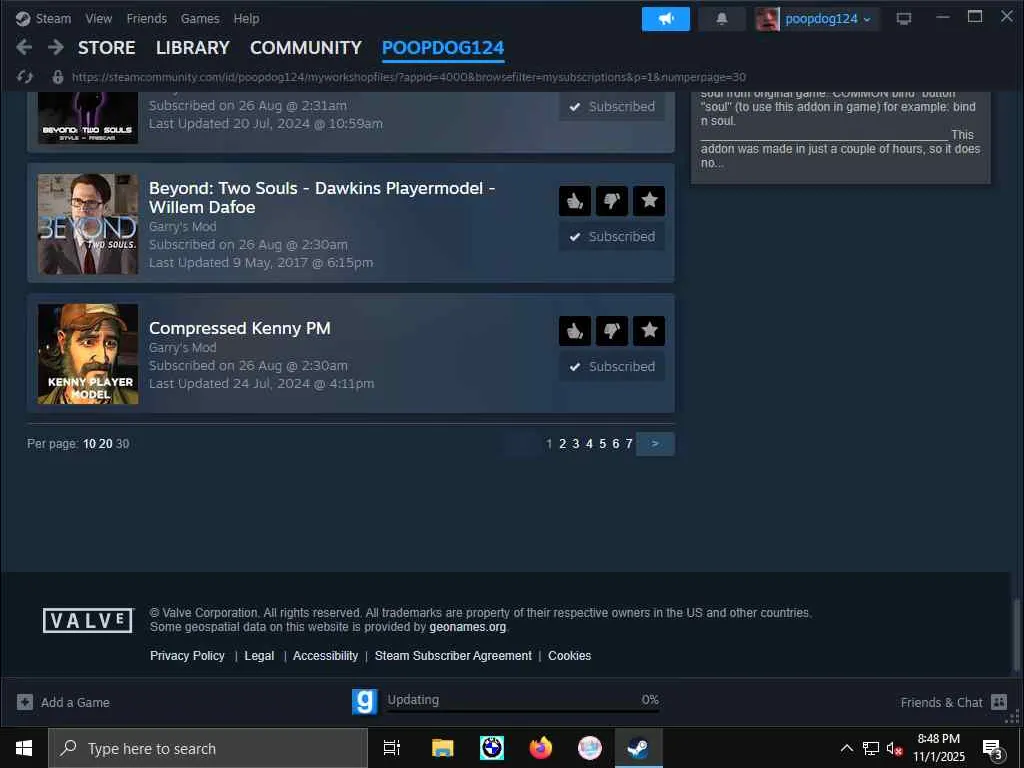
Task: Open the POOPDOG124 profile tab
Action: (x=443, y=48)
